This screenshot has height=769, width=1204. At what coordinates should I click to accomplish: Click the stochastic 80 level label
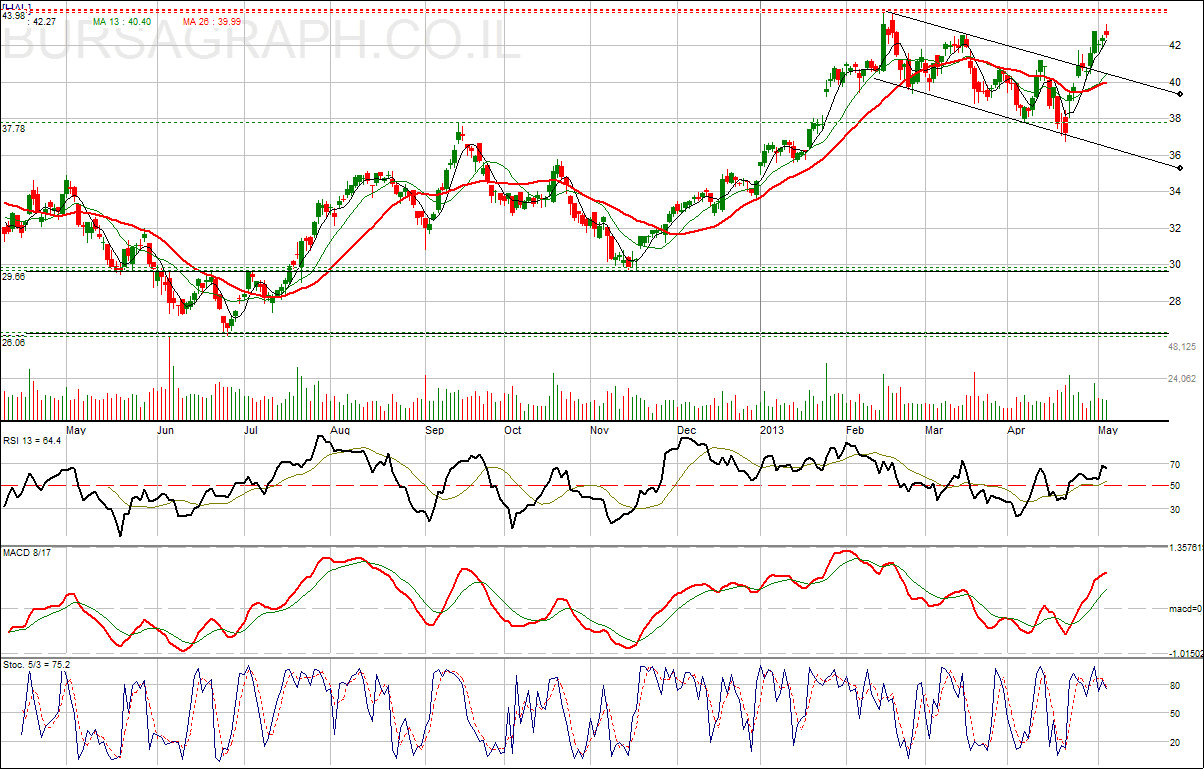point(1176,686)
